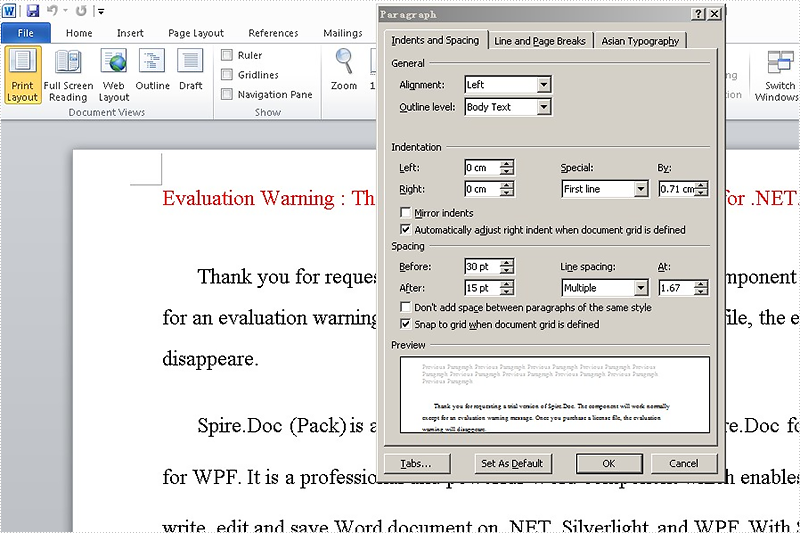The image size is (800, 533).
Task: Enable the Gridlines checkbox
Action: tap(227, 74)
